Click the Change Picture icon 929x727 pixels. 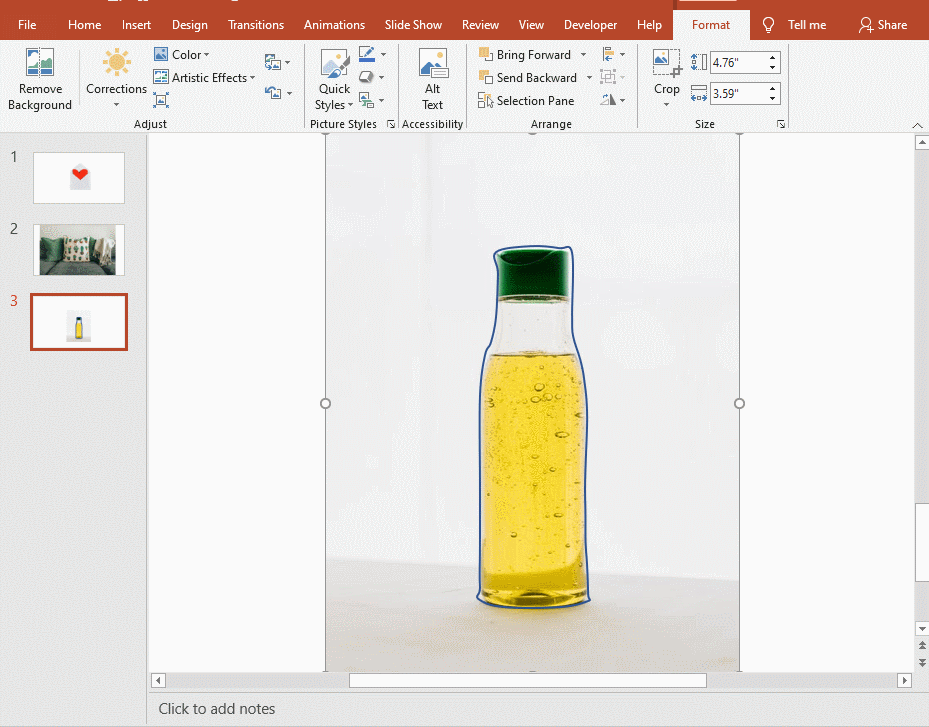(273, 62)
